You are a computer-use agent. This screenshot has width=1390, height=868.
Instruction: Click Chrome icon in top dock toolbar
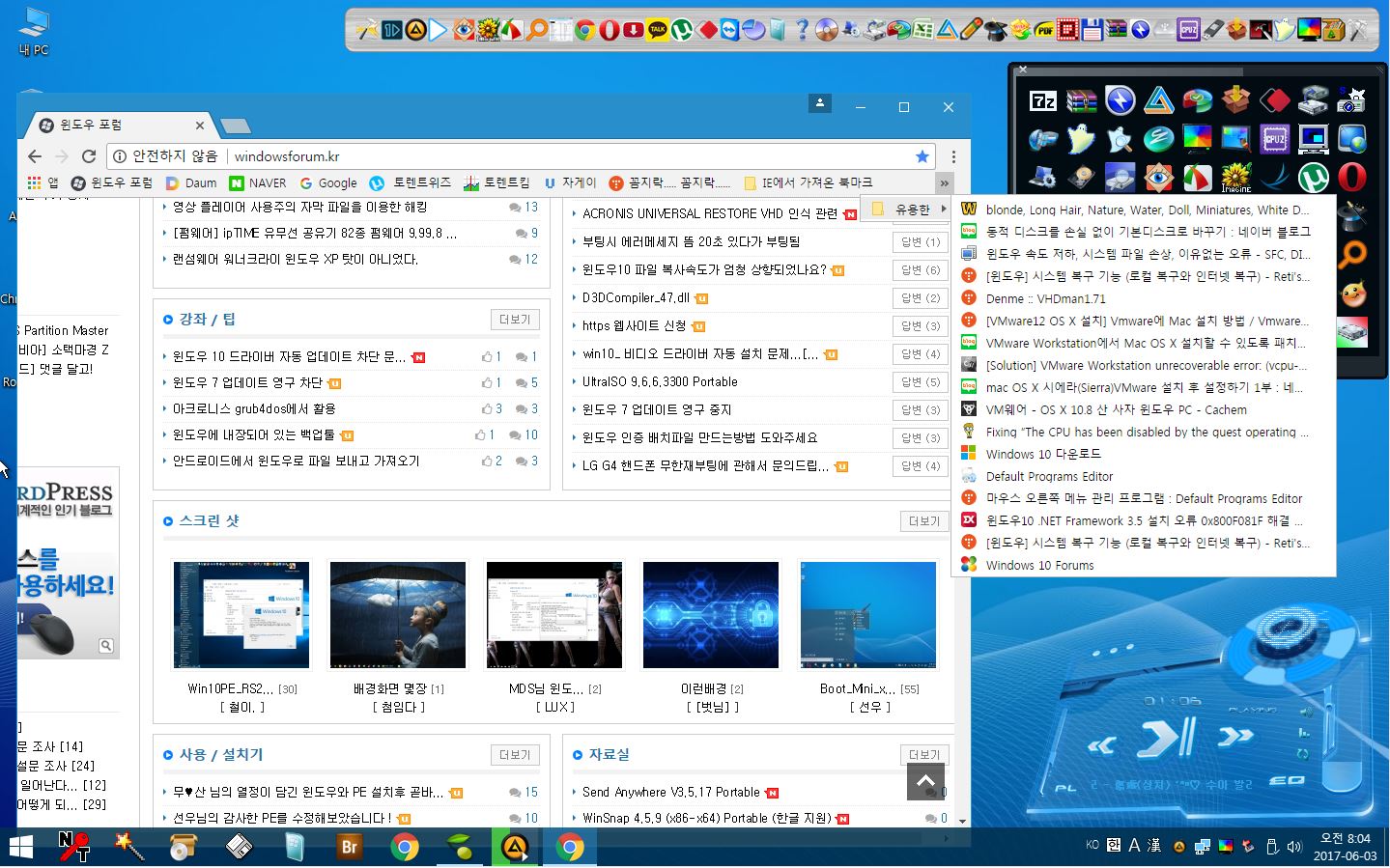[584, 30]
